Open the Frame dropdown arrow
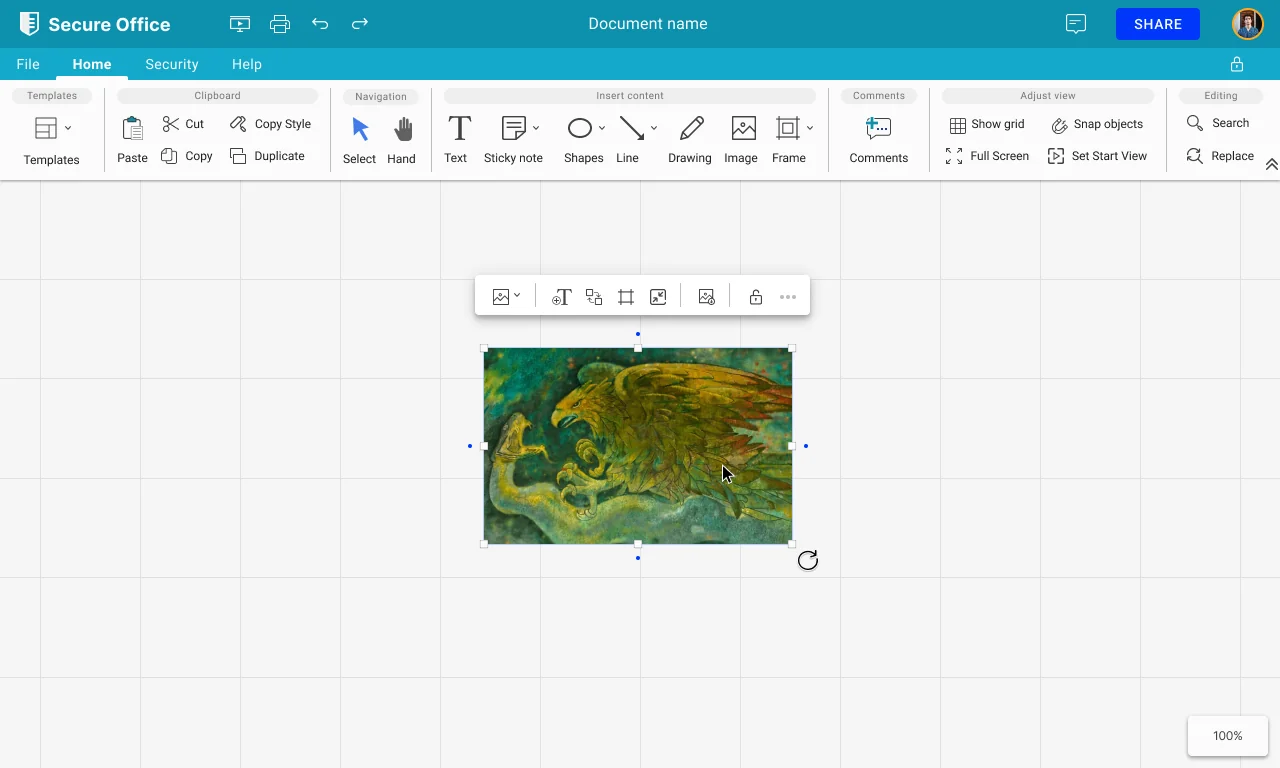This screenshot has width=1280, height=768. pos(810,128)
